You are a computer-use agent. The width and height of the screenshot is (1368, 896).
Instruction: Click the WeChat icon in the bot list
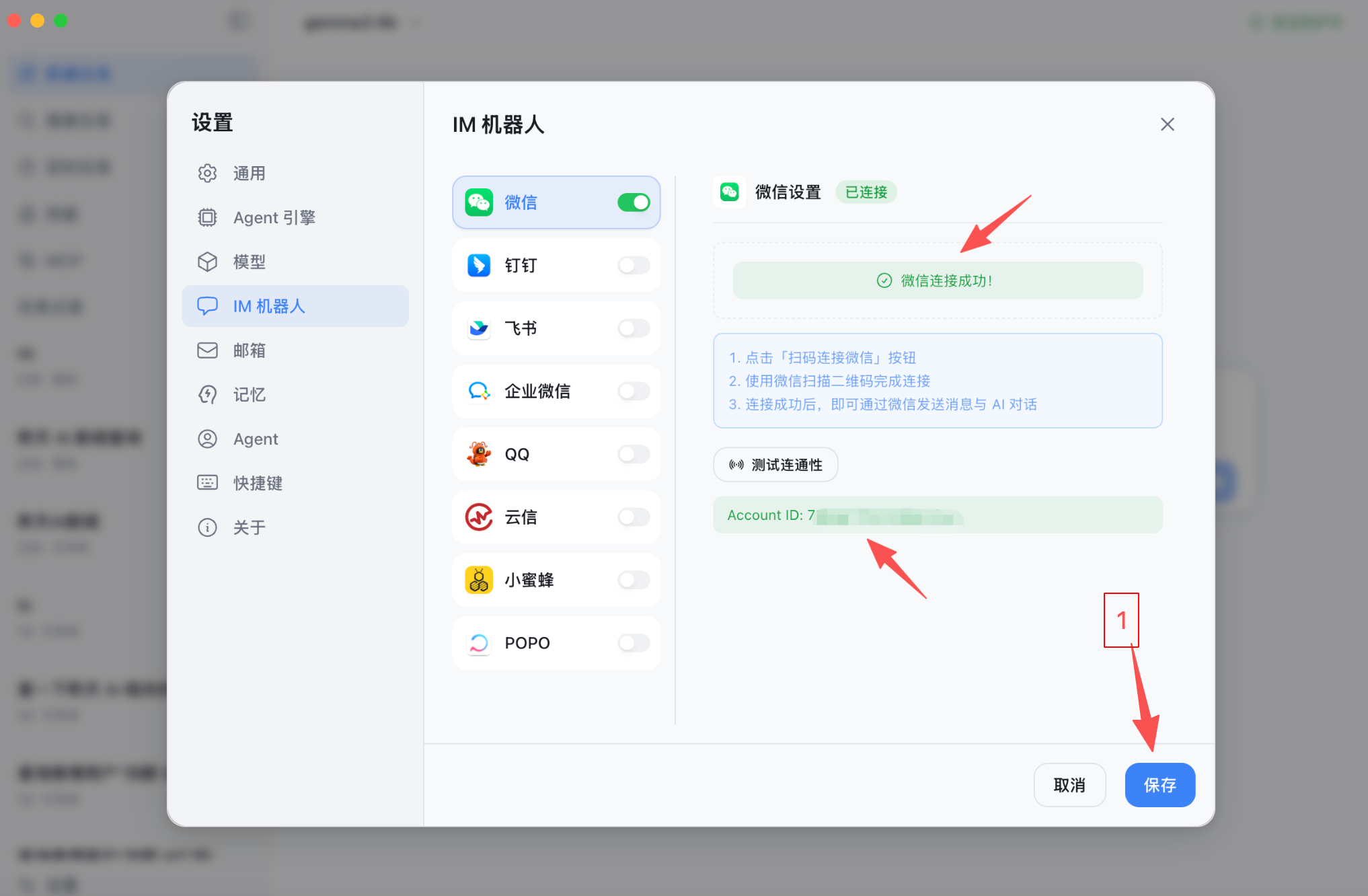478,202
